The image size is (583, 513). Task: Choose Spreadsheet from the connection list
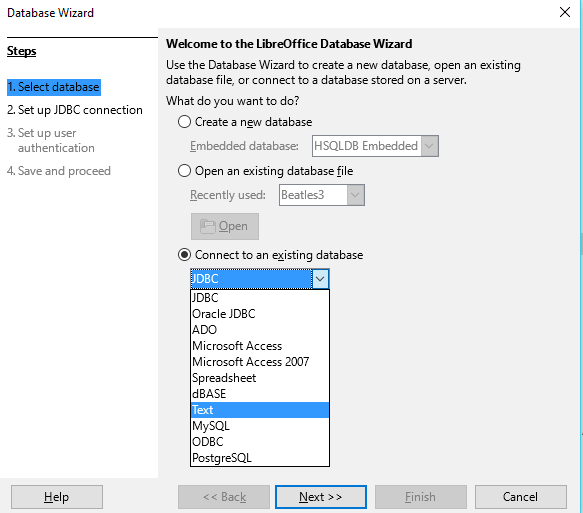click(260, 378)
